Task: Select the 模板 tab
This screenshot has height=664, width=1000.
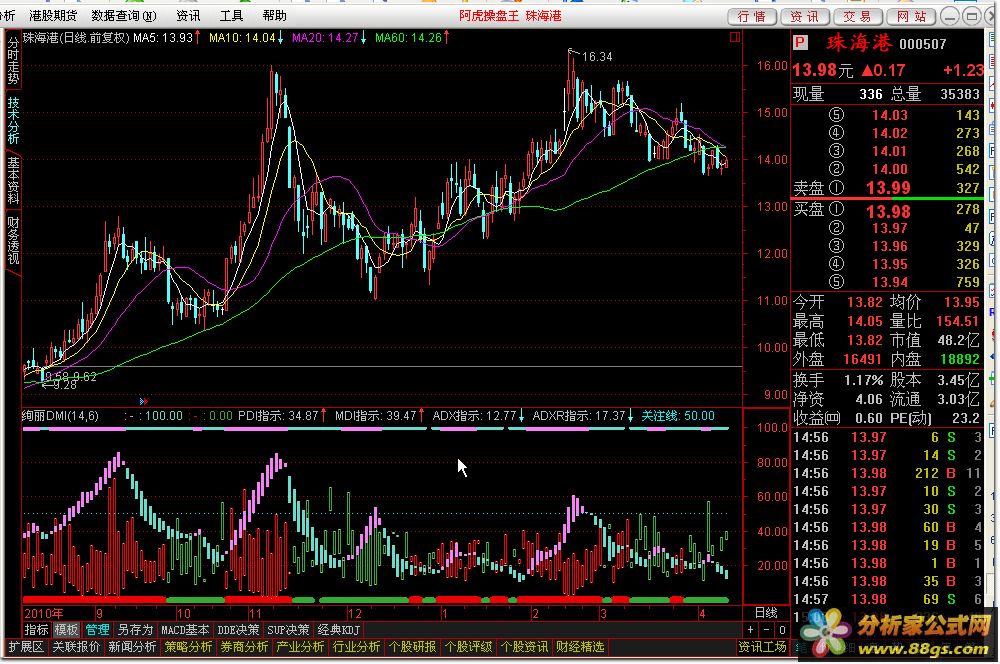Action: 66,630
